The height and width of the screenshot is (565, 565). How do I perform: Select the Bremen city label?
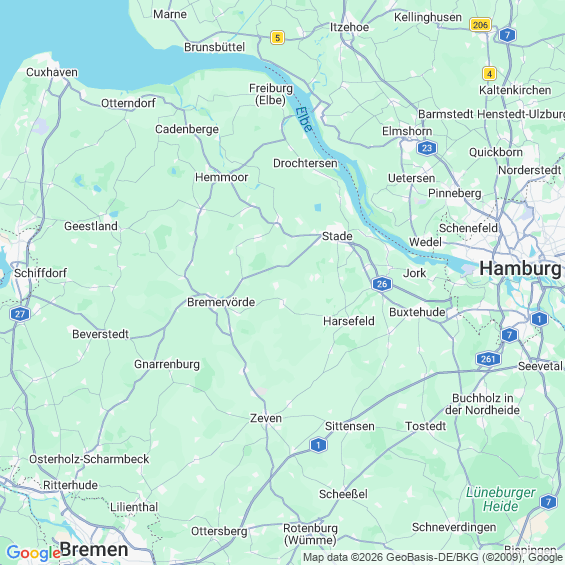tap(94, 550)
